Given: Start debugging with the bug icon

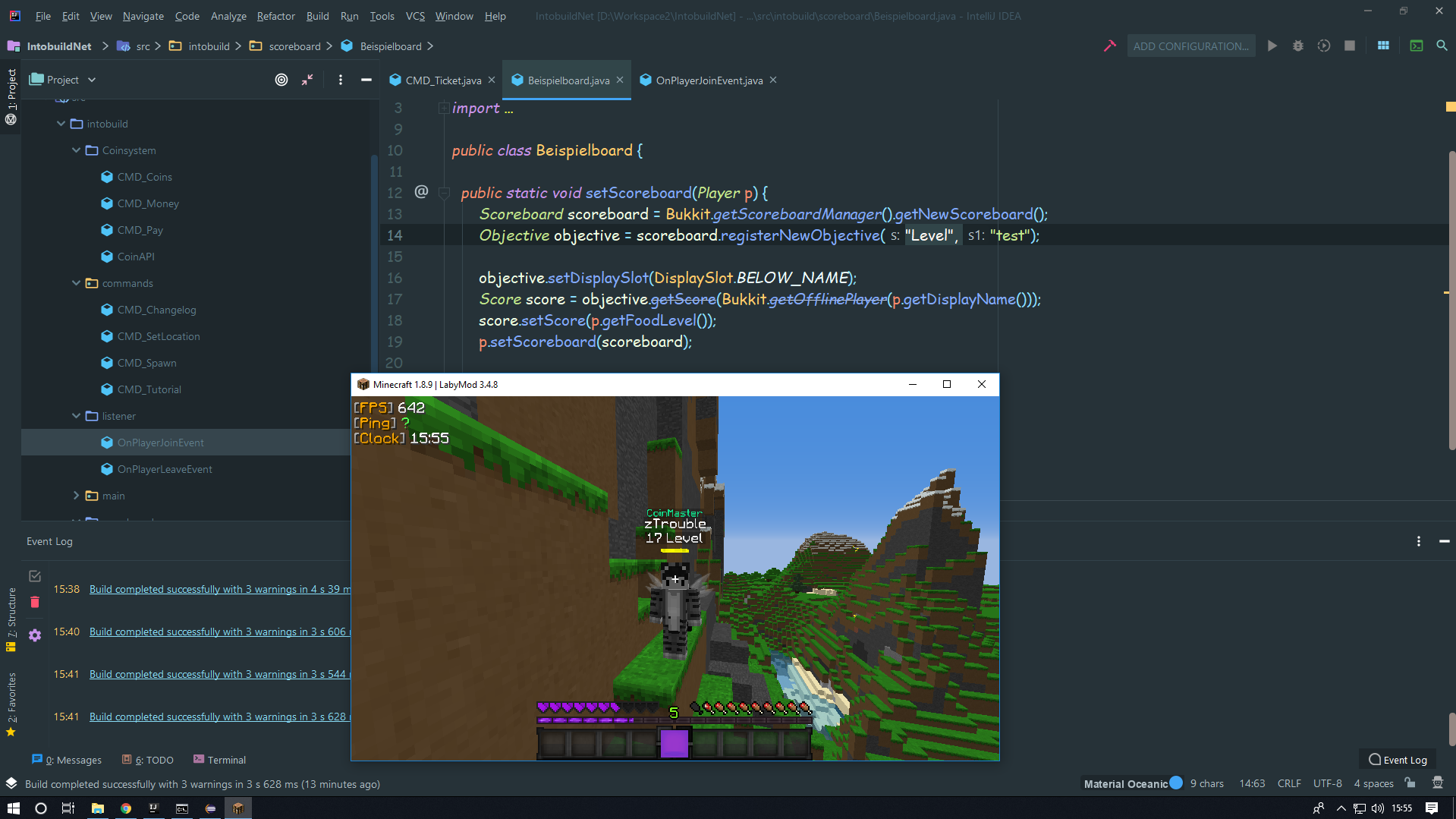Looking at the screenshot, I should click(x=1298, y=46).
